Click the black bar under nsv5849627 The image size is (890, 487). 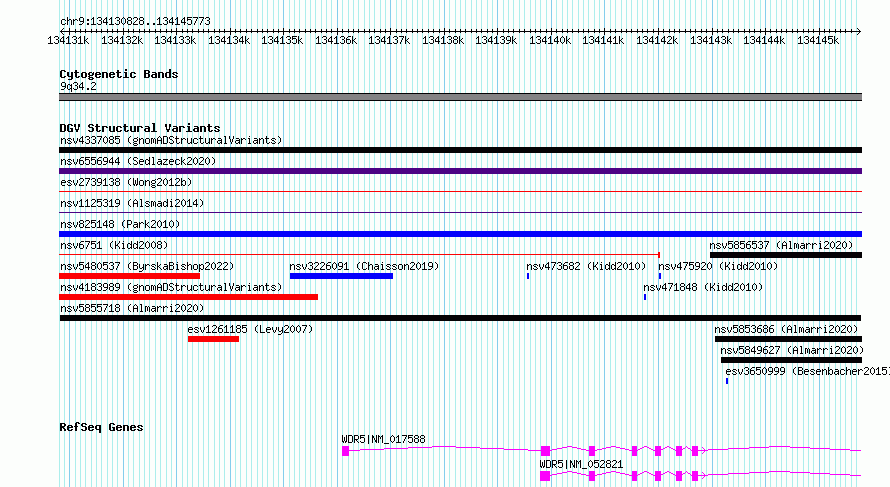[791, 360]
